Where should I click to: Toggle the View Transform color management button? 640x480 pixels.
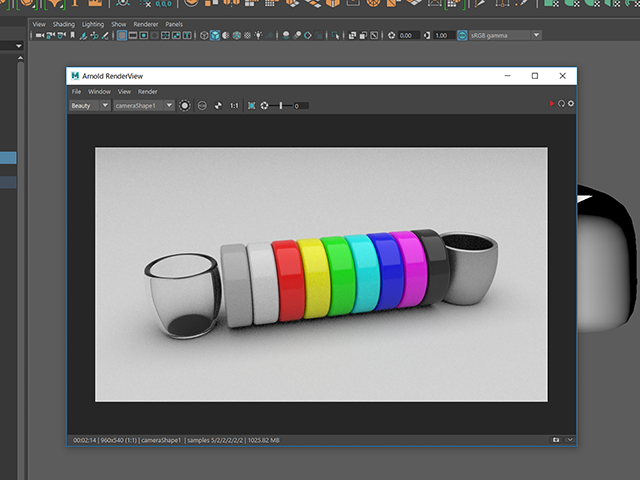462,36
